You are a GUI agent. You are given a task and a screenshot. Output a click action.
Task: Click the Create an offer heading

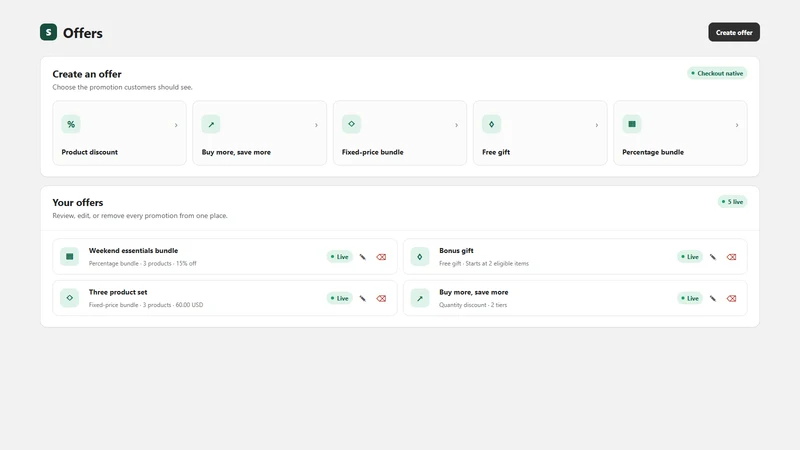[x=87, y=74]
